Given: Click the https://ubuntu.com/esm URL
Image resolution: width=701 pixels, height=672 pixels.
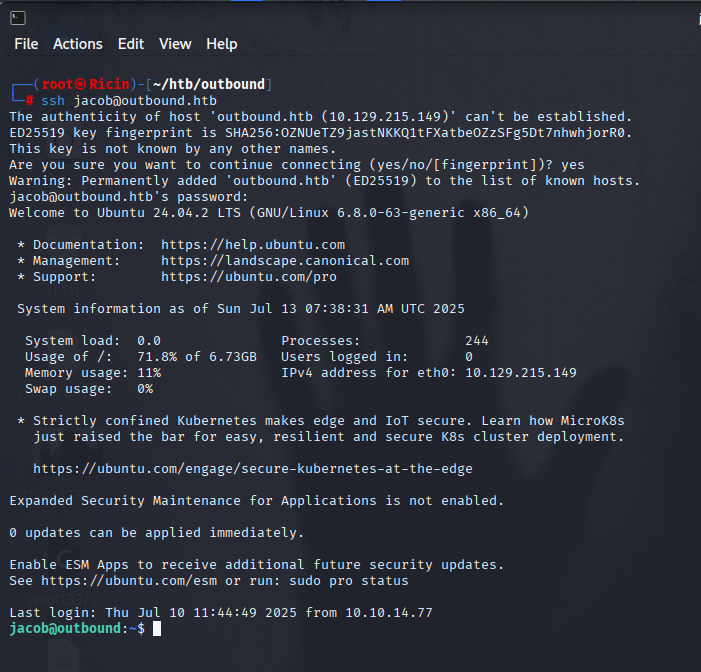Looking at the screenshot, I should click(129, 581).
